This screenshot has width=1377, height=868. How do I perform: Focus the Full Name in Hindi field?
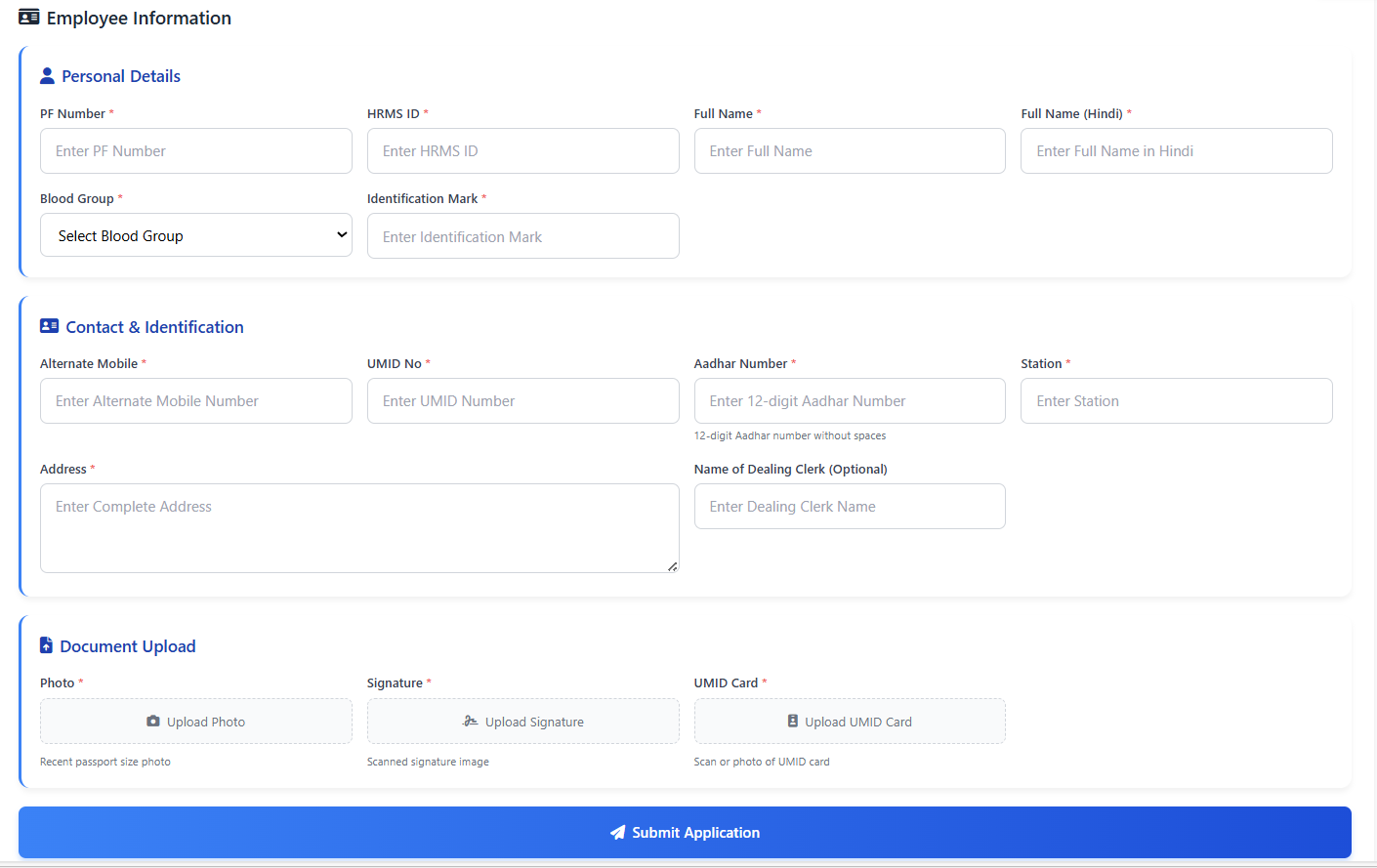pos(1176,151)
